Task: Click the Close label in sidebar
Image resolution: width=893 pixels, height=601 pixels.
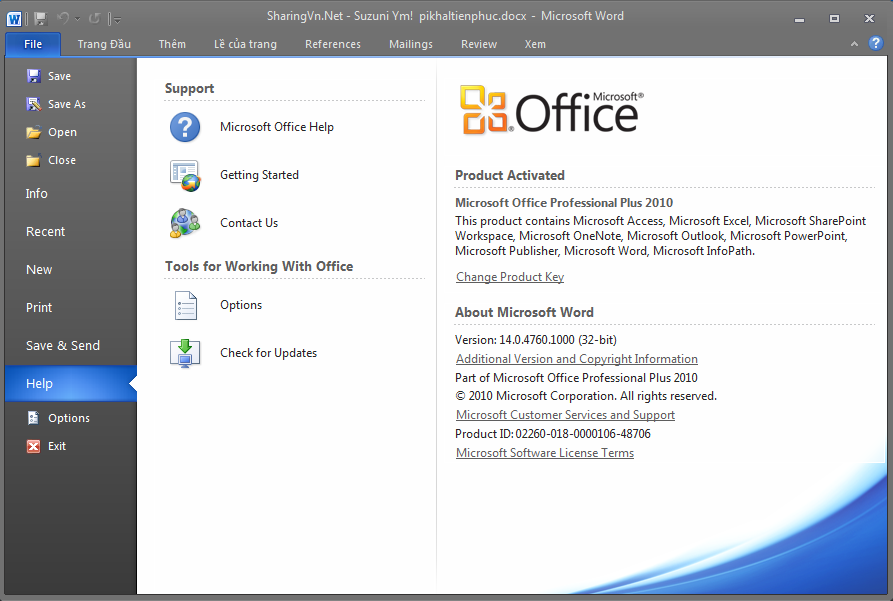Action: (62, 160)
